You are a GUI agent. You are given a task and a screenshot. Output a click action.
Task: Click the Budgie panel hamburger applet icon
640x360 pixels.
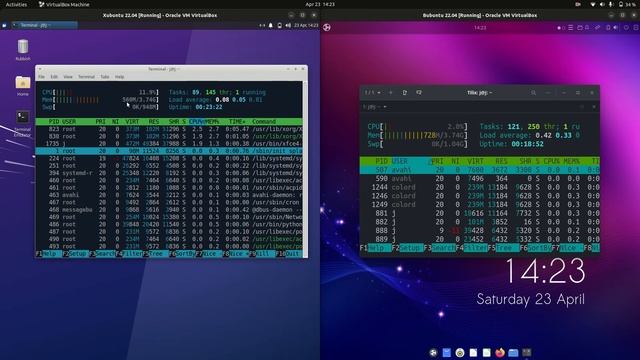pos(571,28)
